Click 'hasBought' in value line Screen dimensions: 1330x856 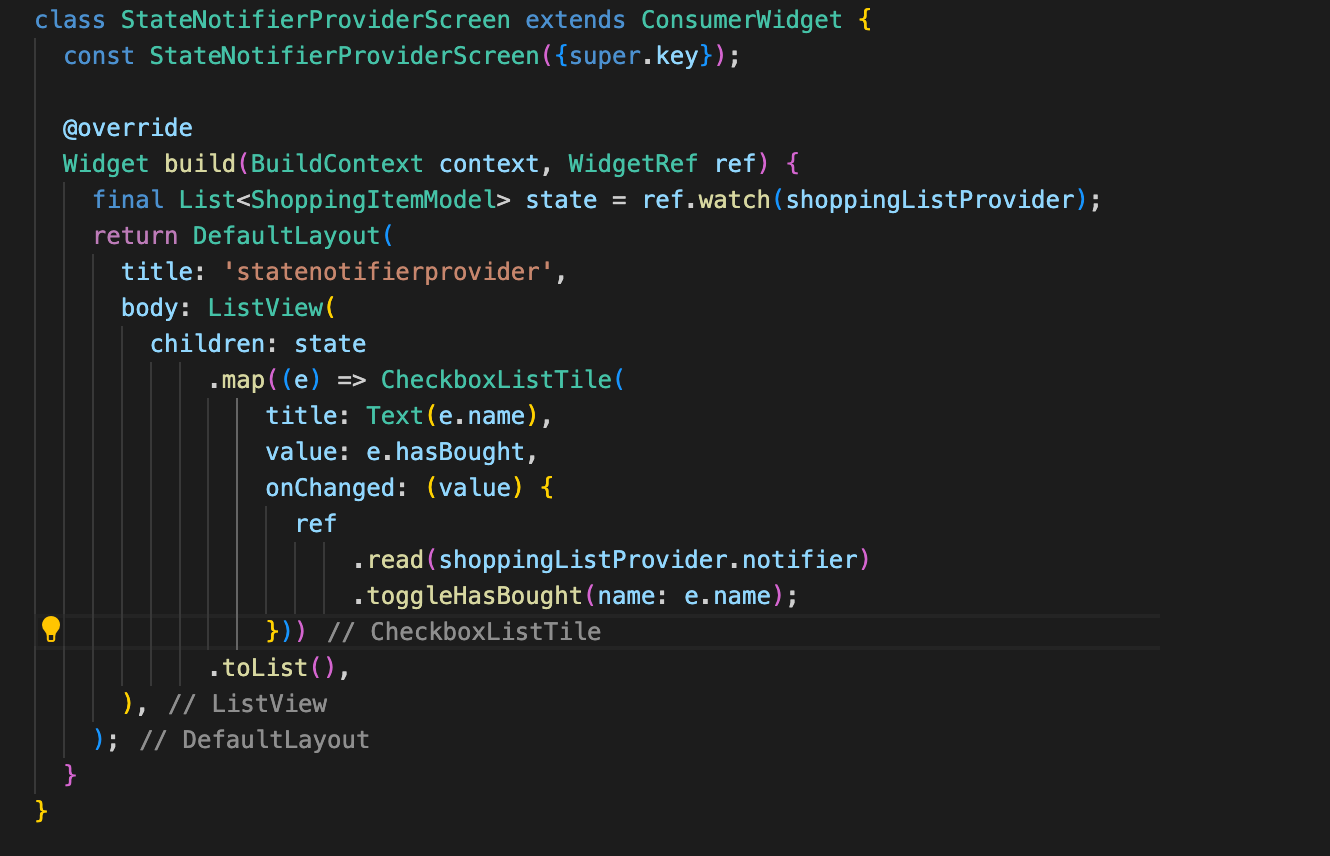[460, 452]
